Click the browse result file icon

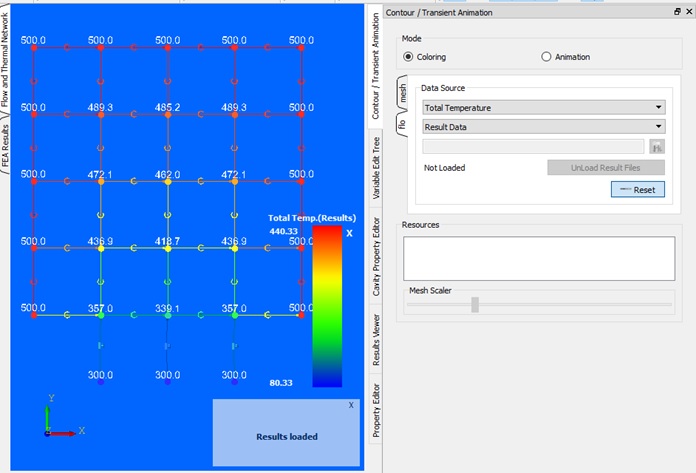[x=657, y=147]
